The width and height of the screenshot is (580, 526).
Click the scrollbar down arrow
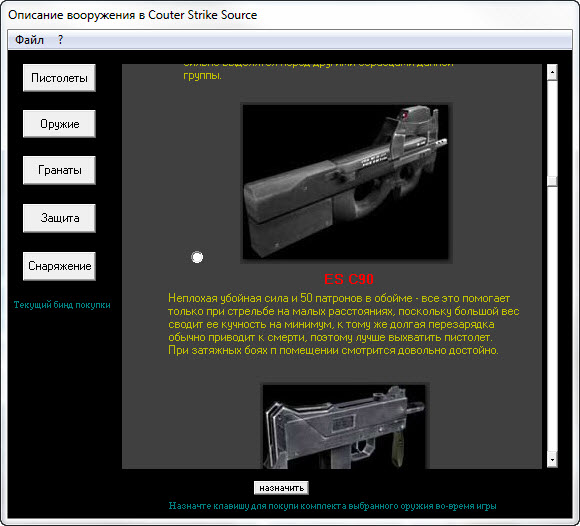552,460
